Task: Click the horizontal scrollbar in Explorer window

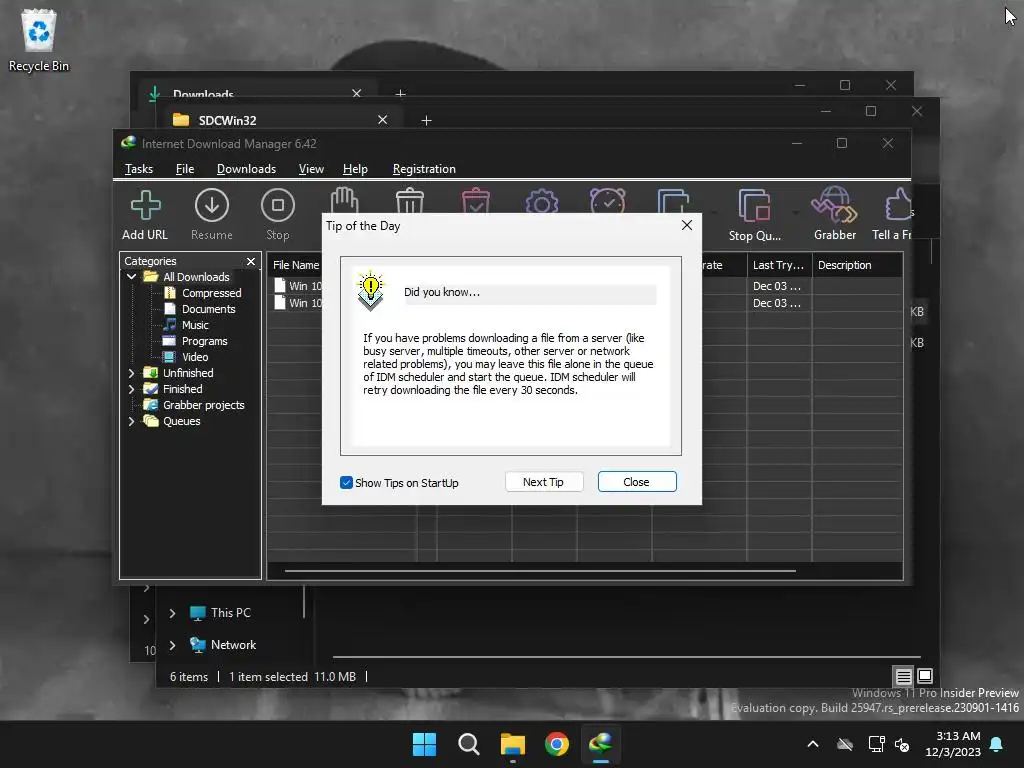Action: point(626,657)
